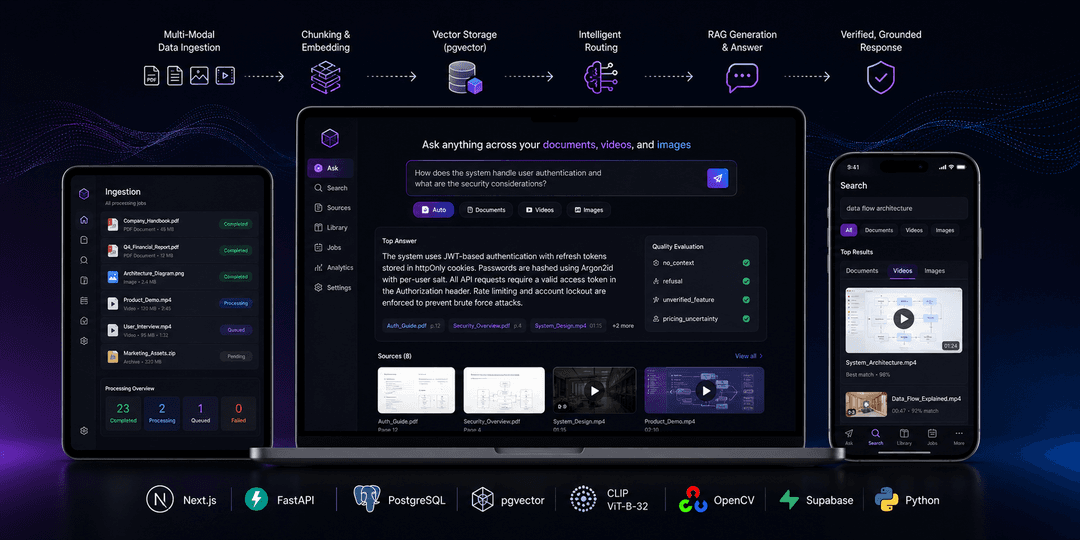Switch to the Documents tab under Top Results

(x=862, y=271)
